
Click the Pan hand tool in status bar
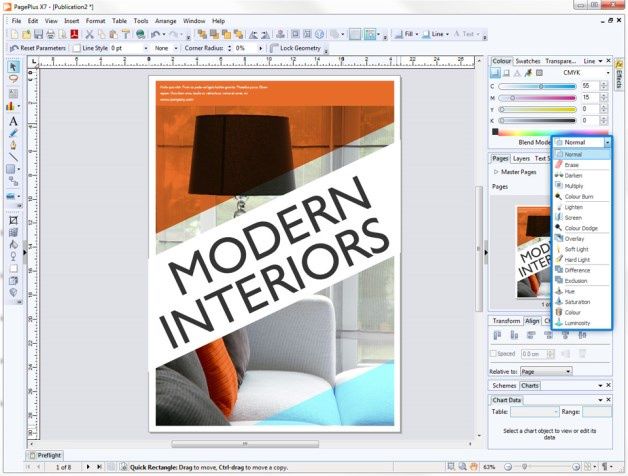click(473, 466)
